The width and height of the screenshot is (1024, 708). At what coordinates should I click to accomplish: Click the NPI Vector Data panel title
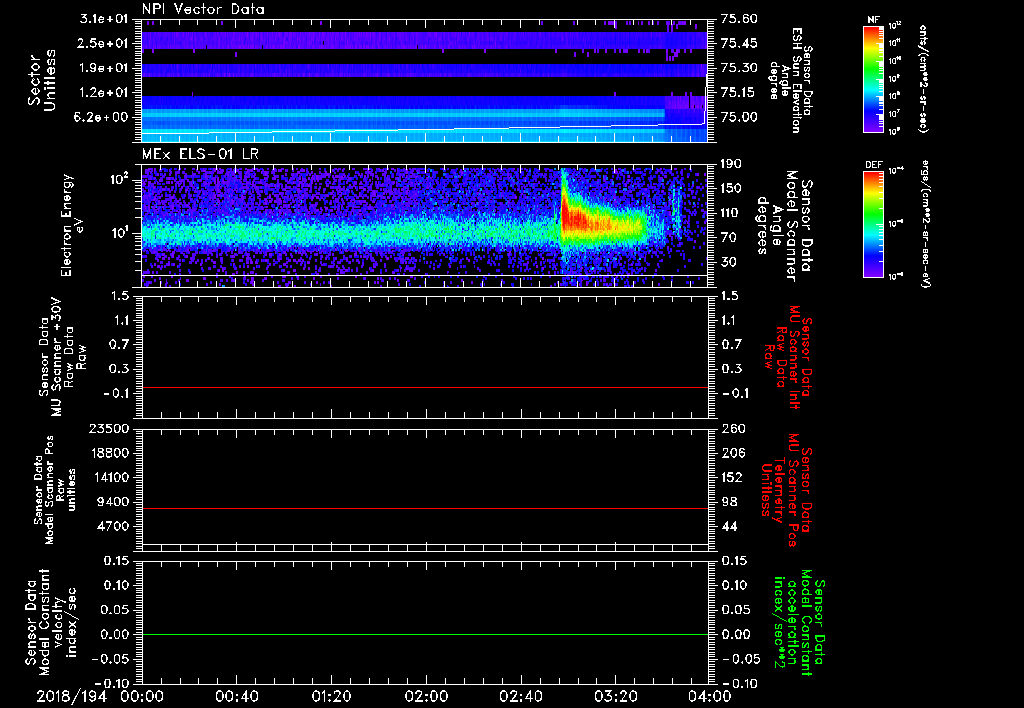(203, 9)
